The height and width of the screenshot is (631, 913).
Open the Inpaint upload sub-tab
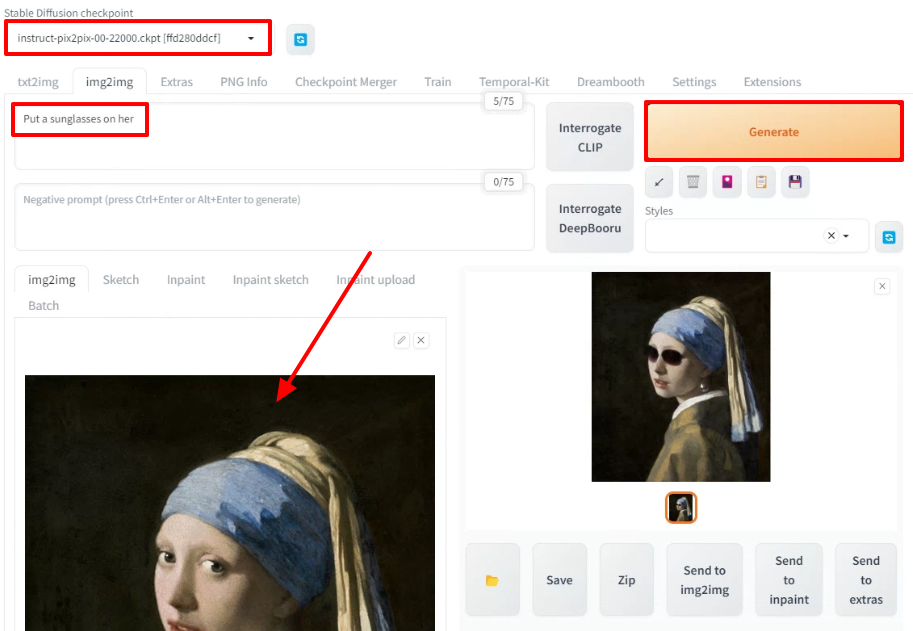(376, 279)
